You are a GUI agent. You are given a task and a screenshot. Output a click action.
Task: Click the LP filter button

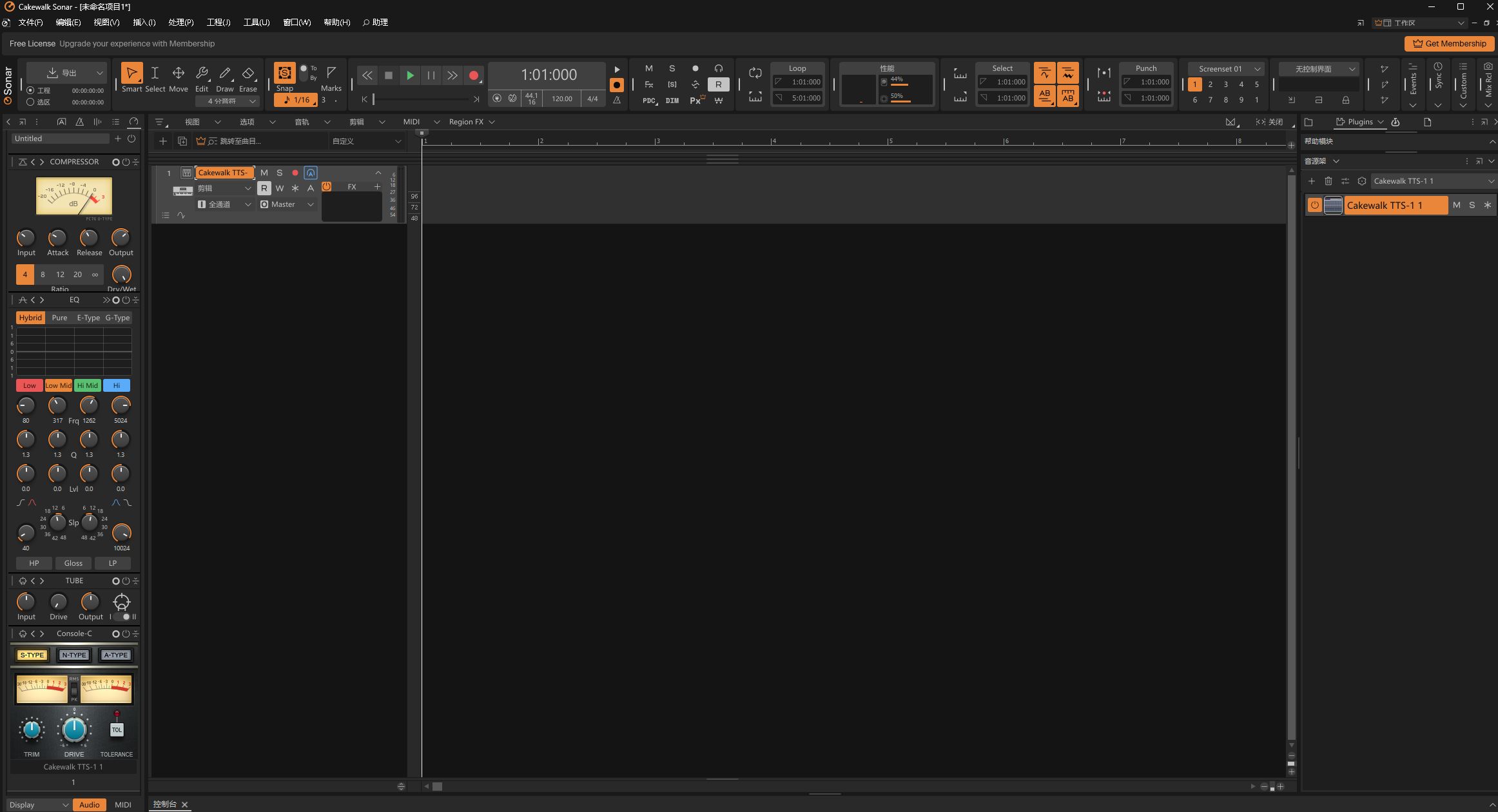[113, 563]
